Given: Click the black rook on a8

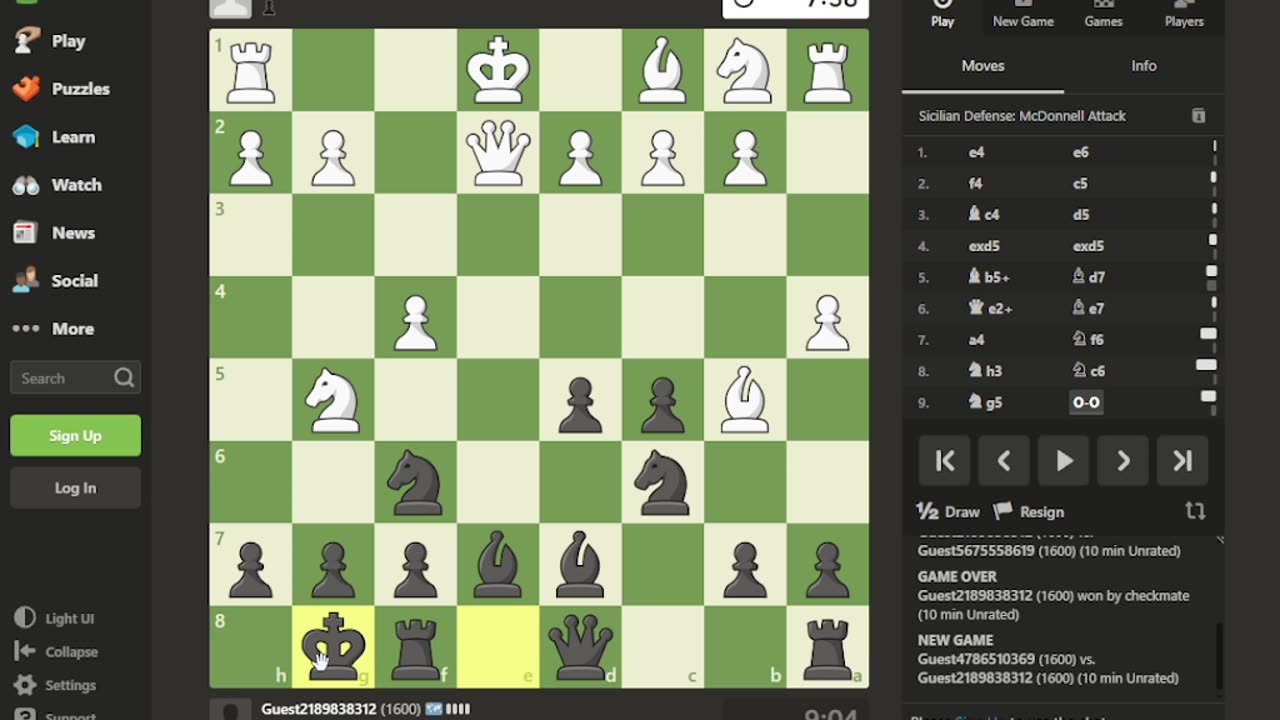Looking at the screenshot, I should [828, 647].
